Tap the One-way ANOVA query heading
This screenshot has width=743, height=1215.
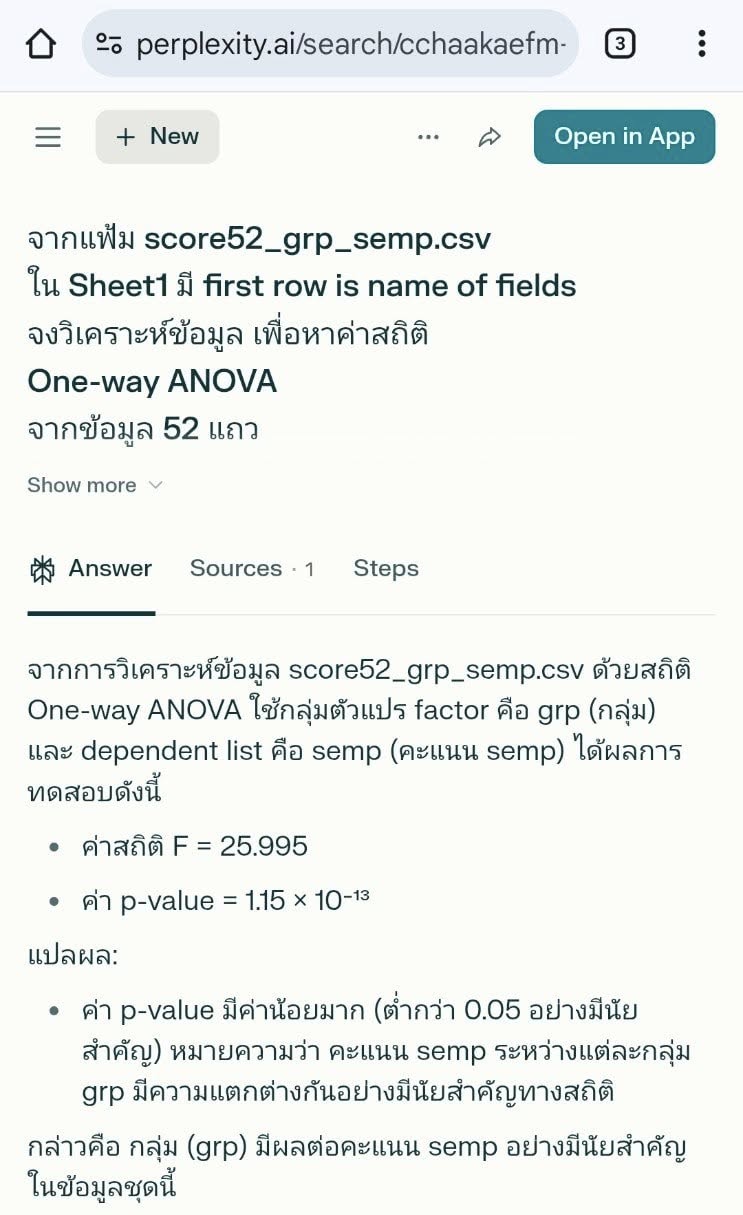[152, 381]
